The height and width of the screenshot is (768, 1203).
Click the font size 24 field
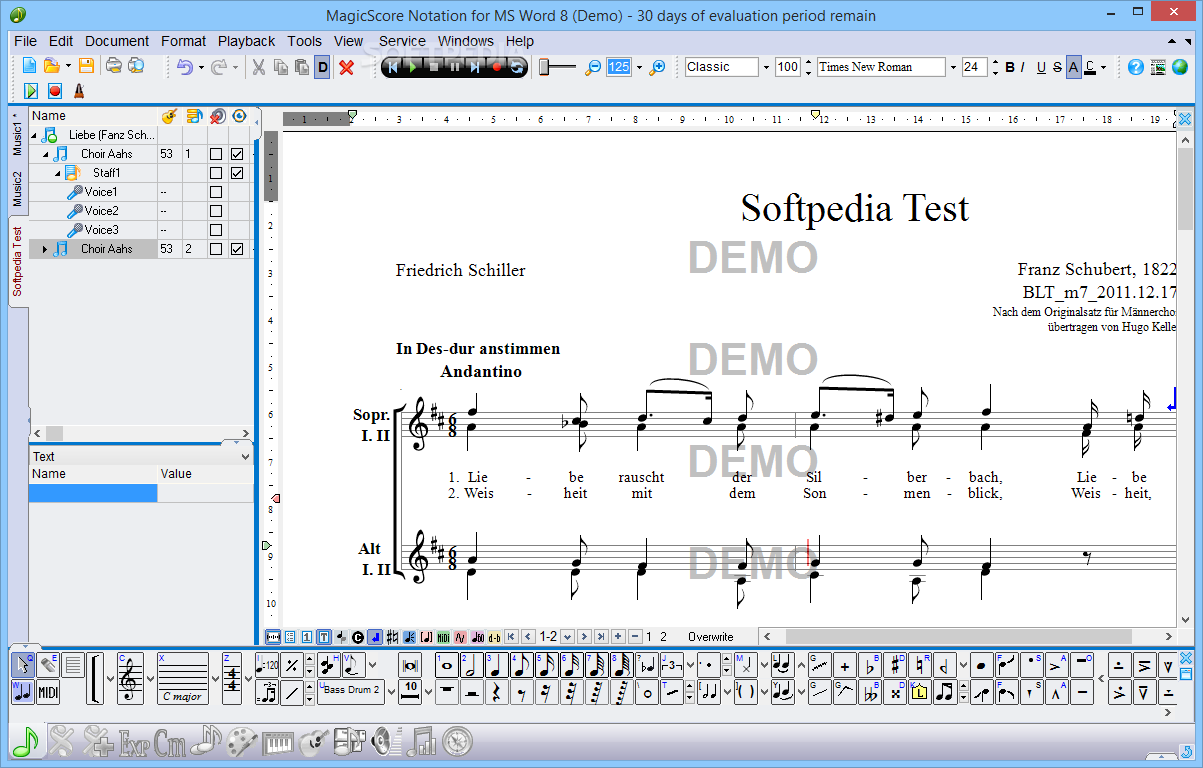pyautogui.click(x=974, y=67)
